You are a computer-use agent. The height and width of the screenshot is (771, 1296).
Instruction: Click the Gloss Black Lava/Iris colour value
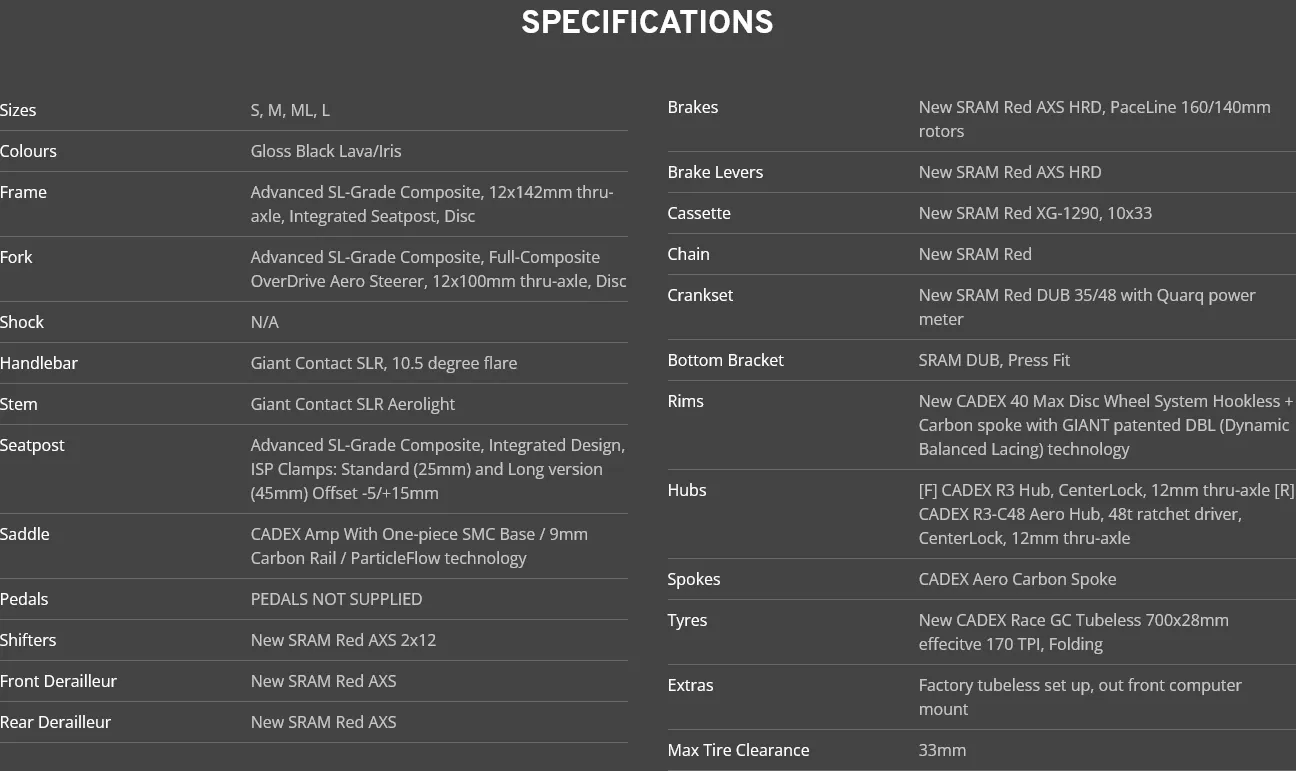pyautogui.click(x=326, y=151)
